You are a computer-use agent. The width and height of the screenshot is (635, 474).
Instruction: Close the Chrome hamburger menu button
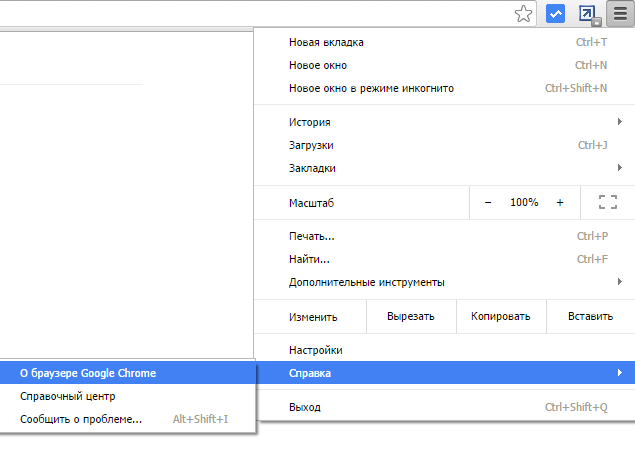point(620,13)
